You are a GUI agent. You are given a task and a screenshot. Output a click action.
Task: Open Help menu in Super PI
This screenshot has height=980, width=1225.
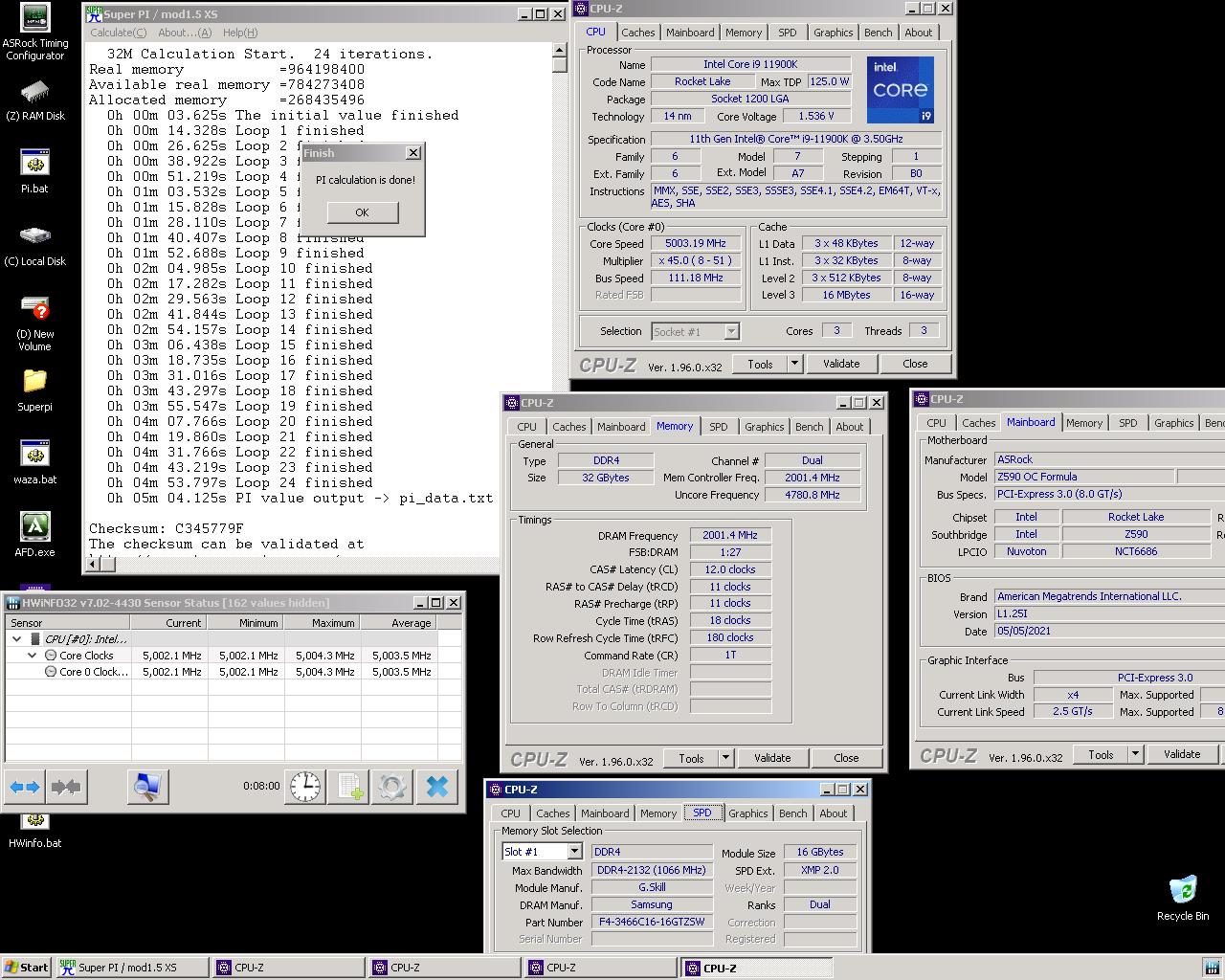[x=239, y=33]
